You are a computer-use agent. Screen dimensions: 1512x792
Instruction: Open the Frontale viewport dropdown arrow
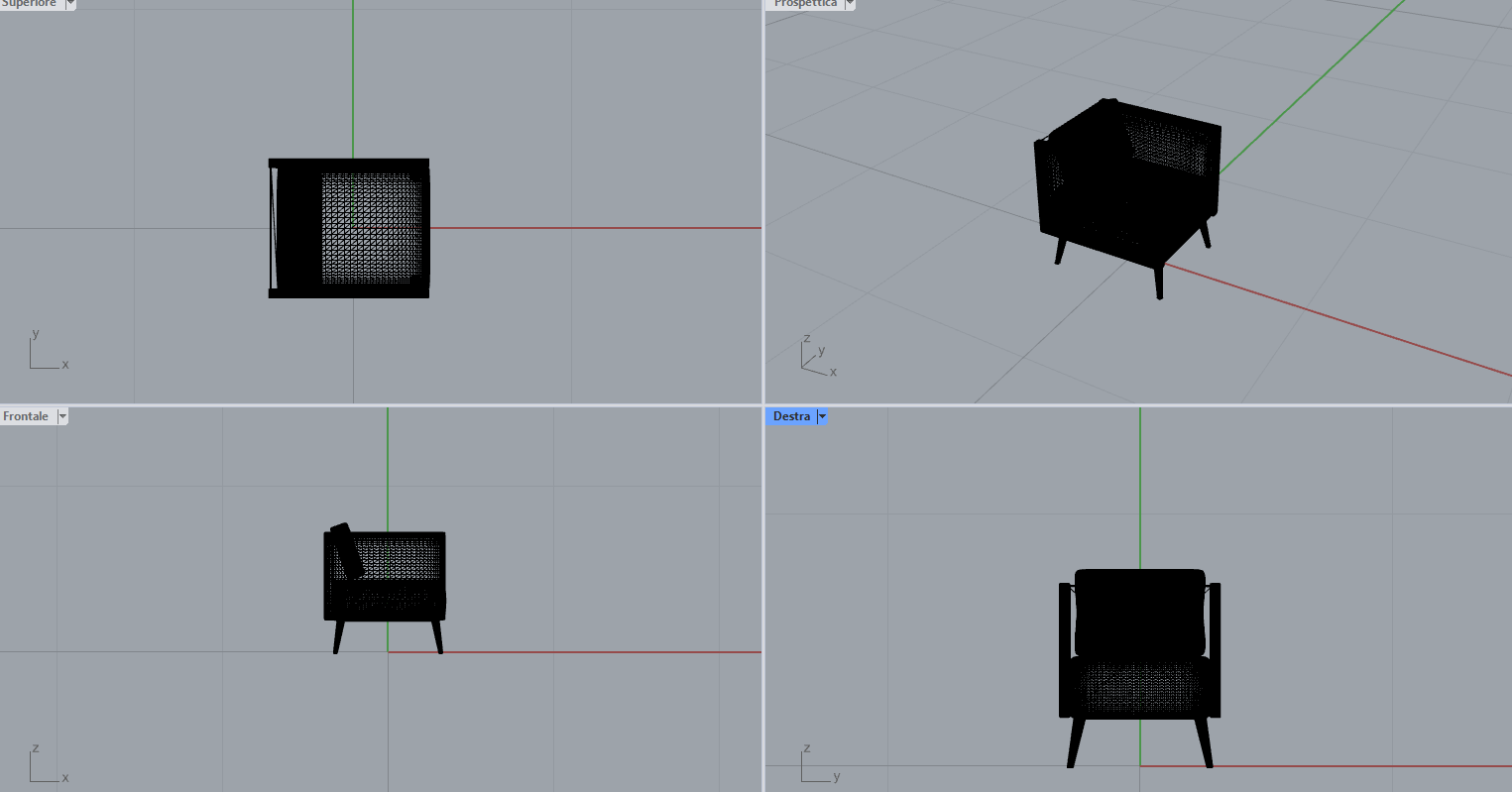(x=62, y=416)
